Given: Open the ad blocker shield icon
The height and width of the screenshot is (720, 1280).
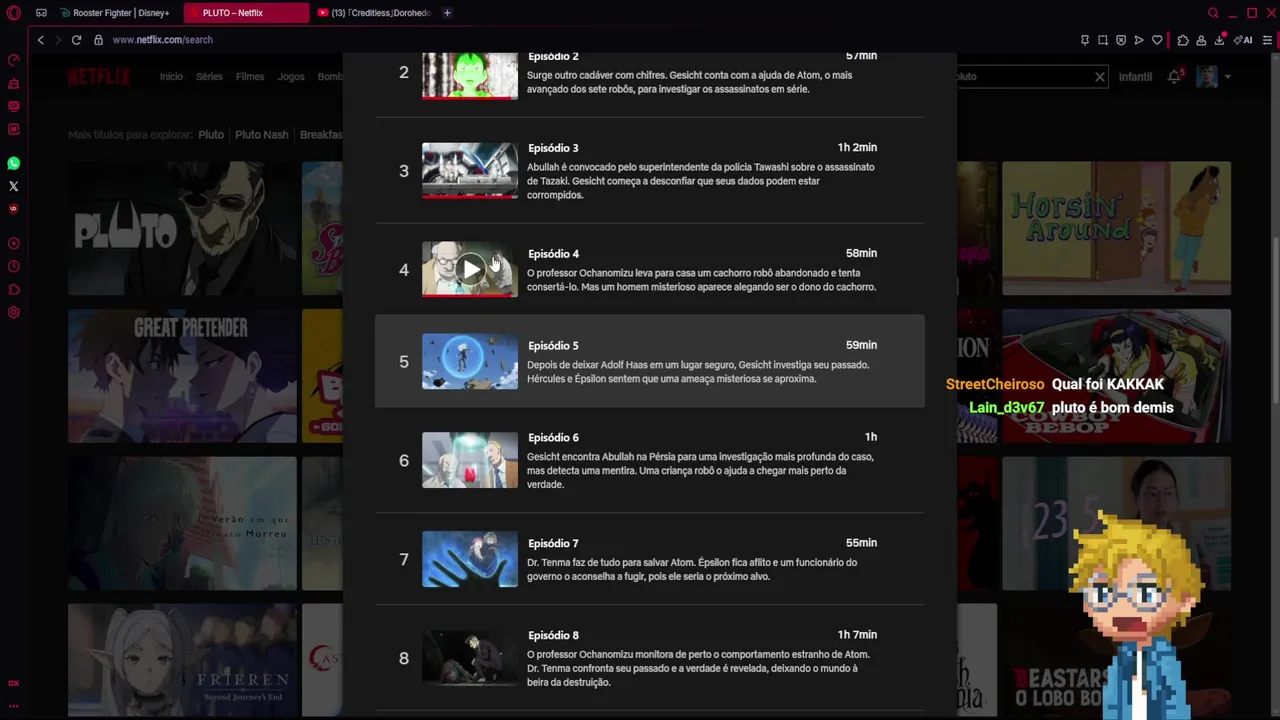Looking at the screenshot, I should 1121,40.
